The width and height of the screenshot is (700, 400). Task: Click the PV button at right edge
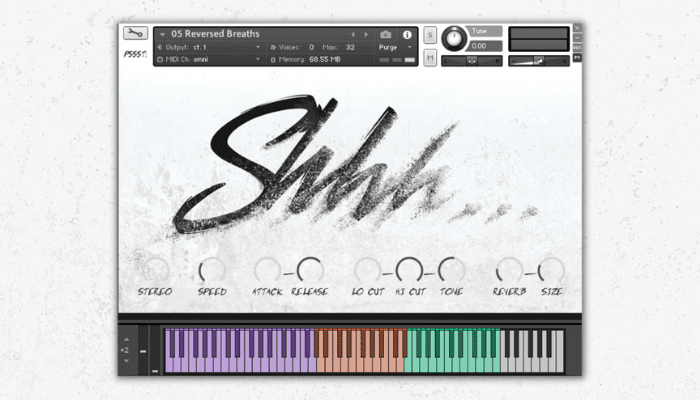click(x=577, y=58)
